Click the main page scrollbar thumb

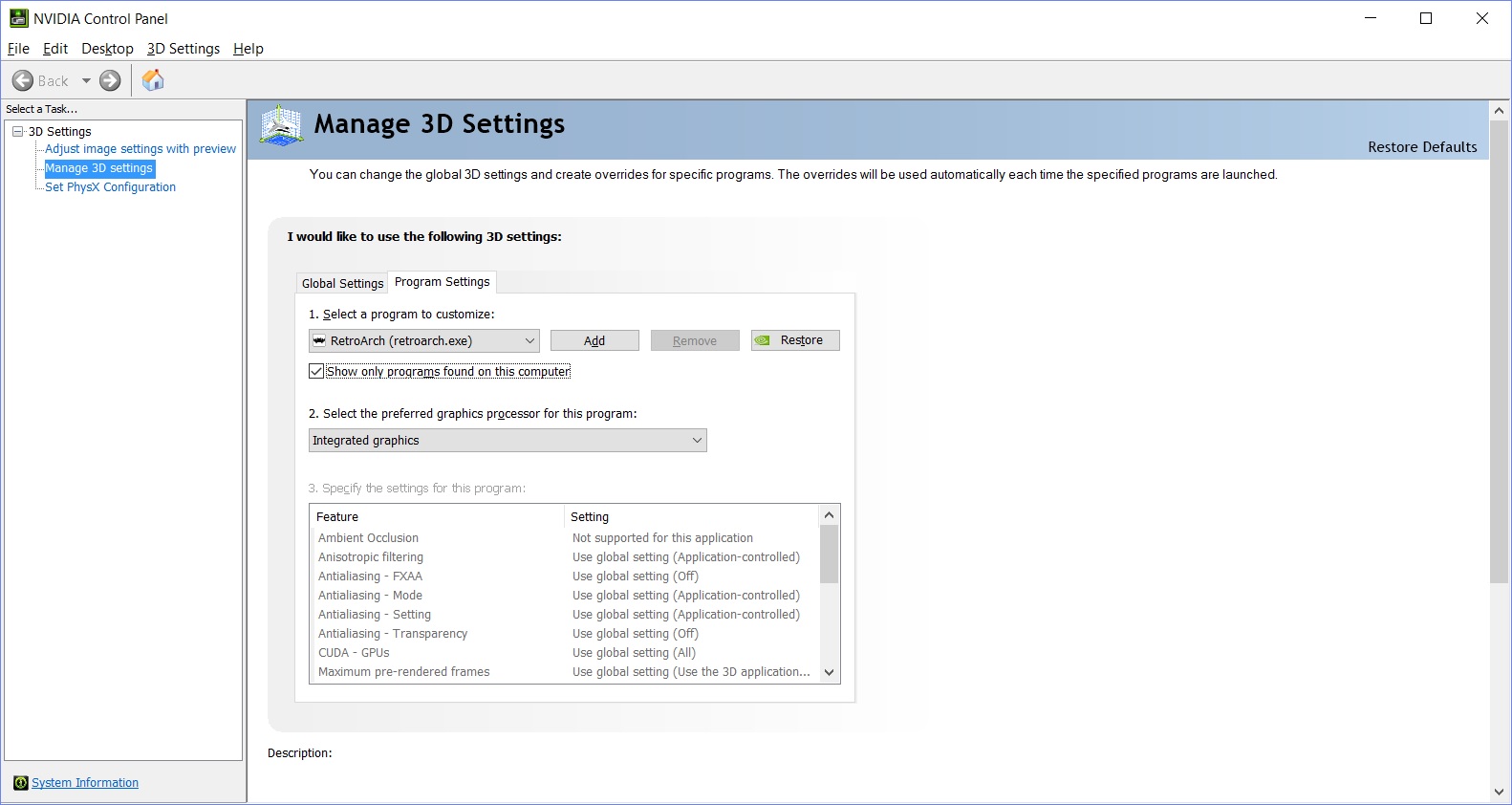(1499, 352)
